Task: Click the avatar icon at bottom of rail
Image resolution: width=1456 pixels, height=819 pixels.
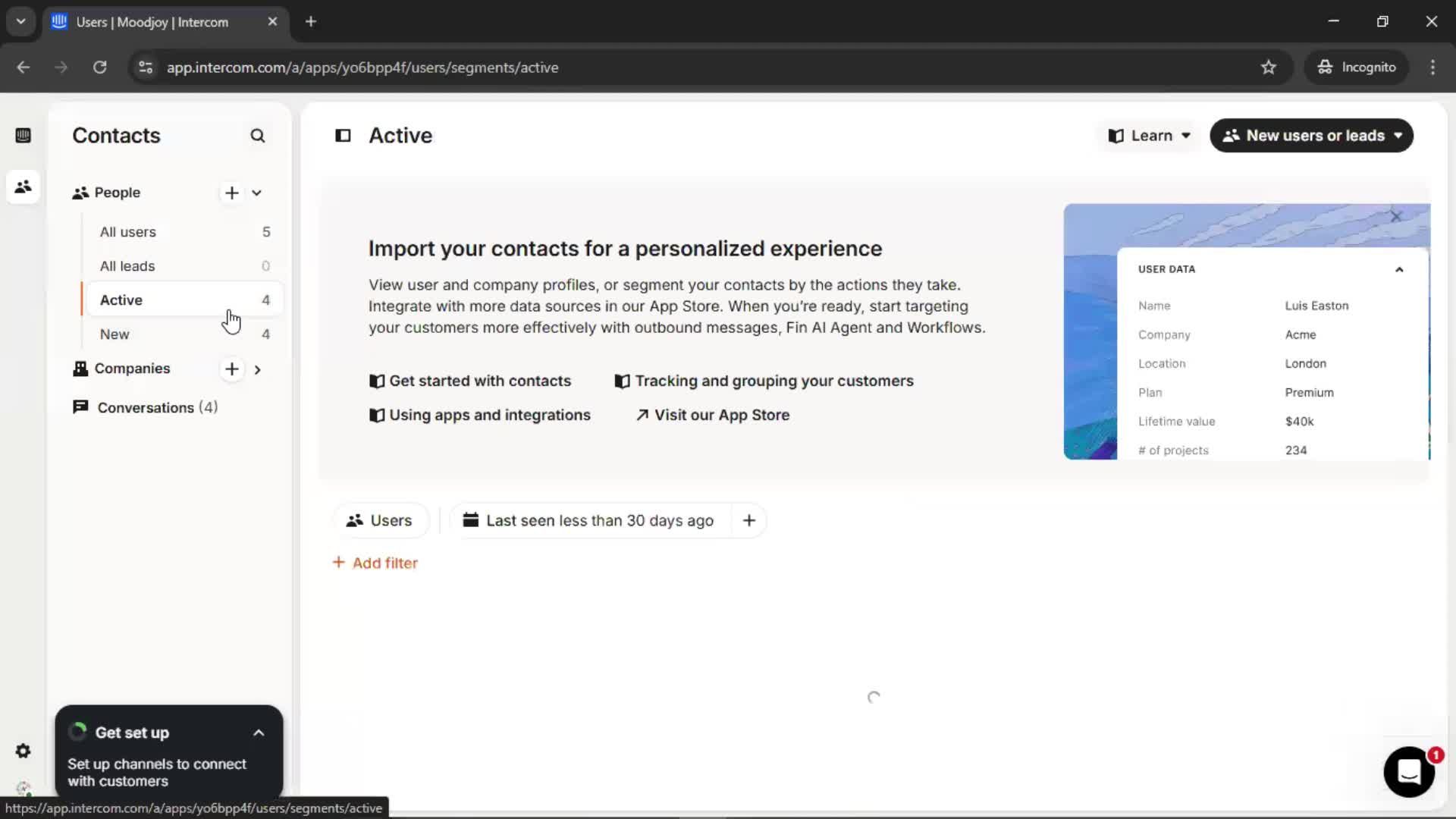Action: tap(23, 789)
